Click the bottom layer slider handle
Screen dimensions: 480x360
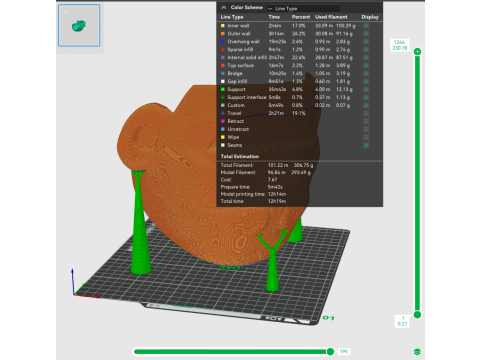point(417,315)
